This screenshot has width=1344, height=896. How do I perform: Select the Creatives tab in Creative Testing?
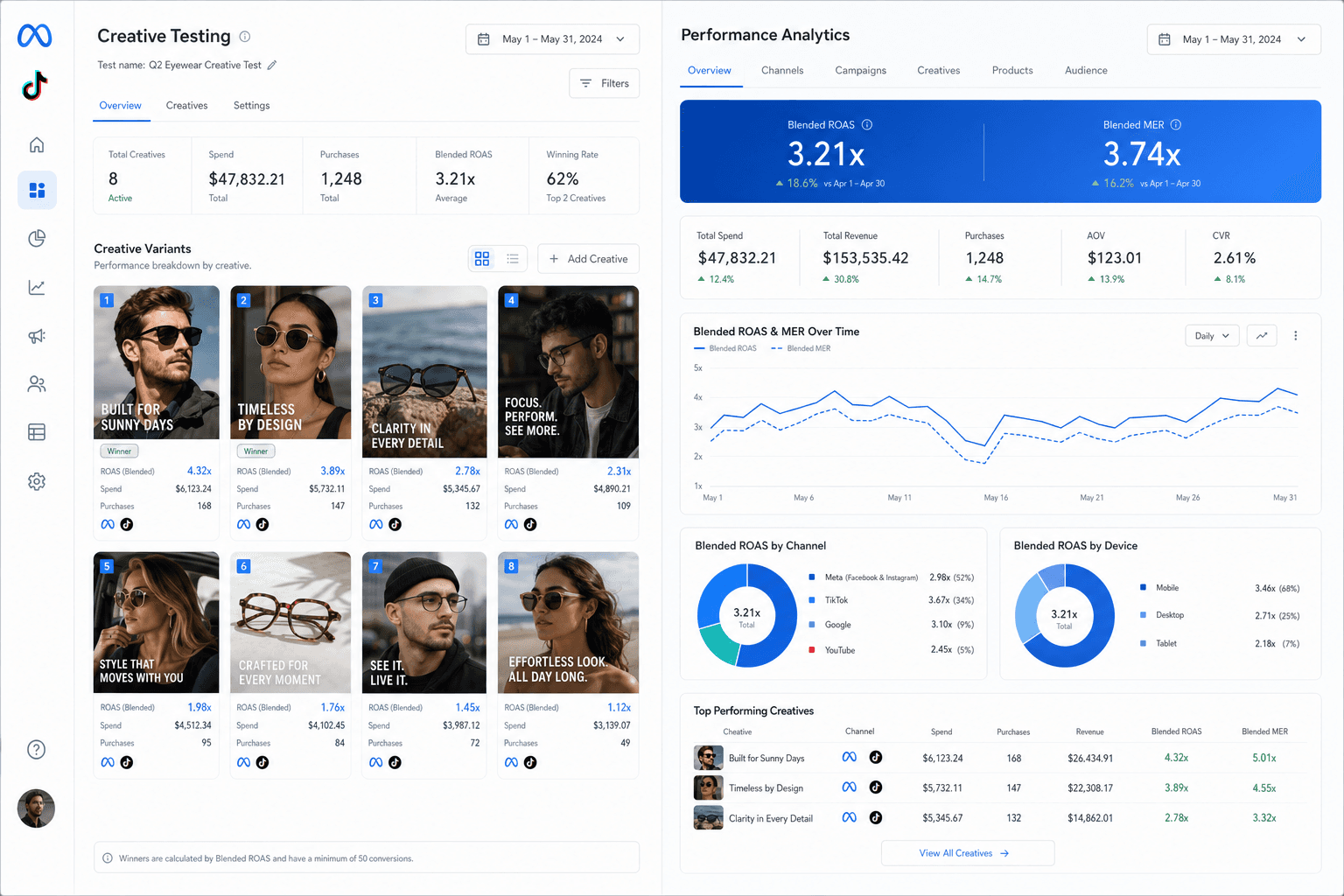tap(187, 106)
